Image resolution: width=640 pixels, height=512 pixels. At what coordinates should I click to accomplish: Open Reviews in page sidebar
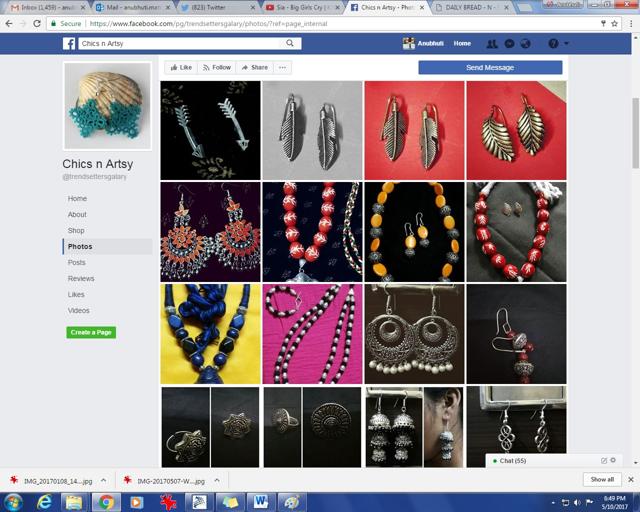[x=81, y=278]
